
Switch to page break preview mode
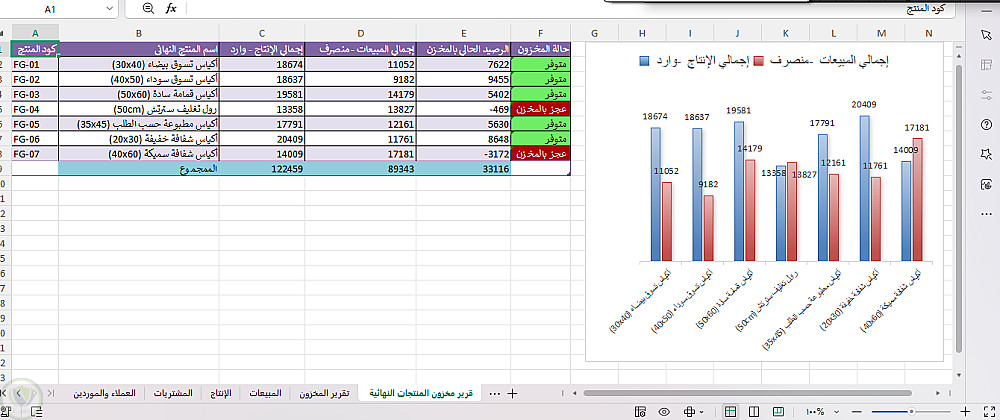(778, 412)
